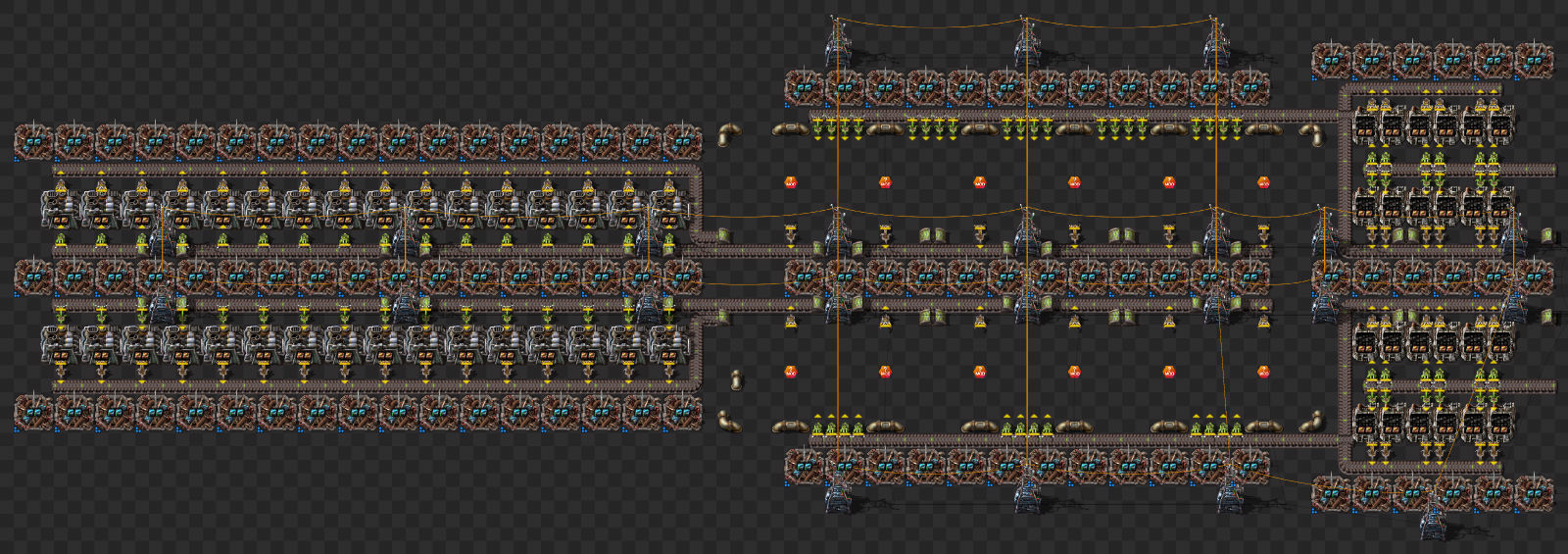This screenshot has height=554, width=1568.
Task: Select second red missing-mod icon in lower row
Action: [x=885, y=372]
